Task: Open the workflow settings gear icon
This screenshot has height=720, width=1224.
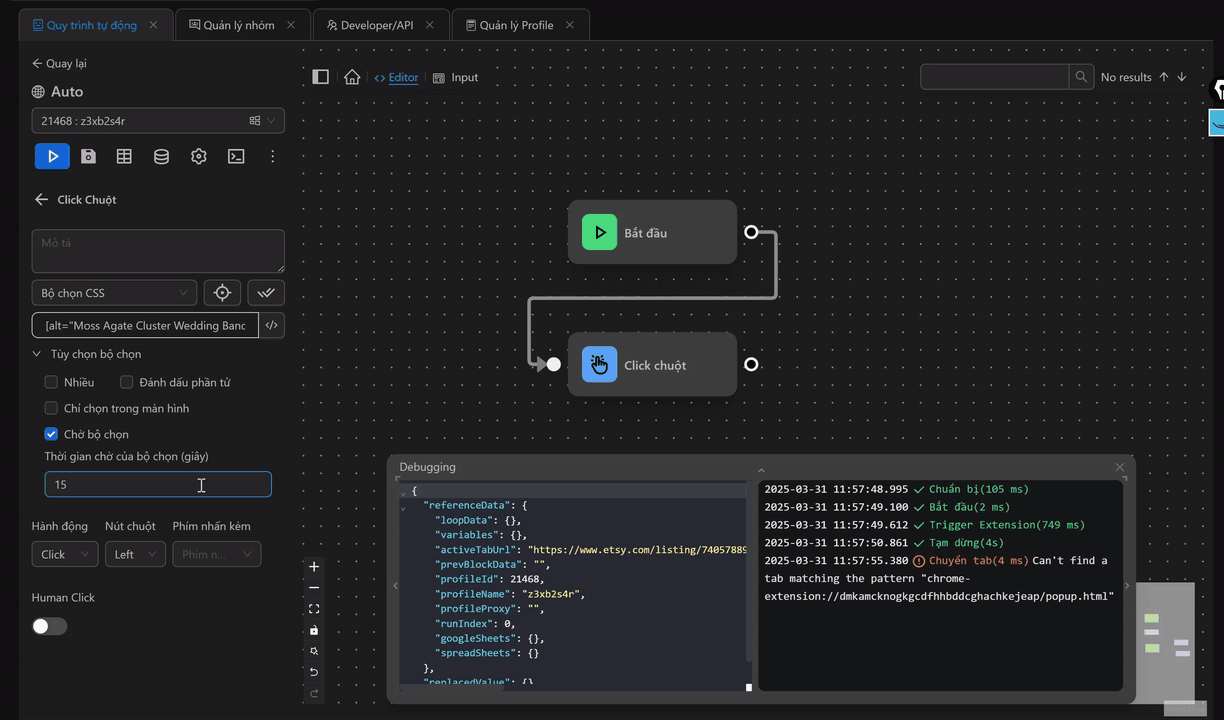Action: [199, 156]
